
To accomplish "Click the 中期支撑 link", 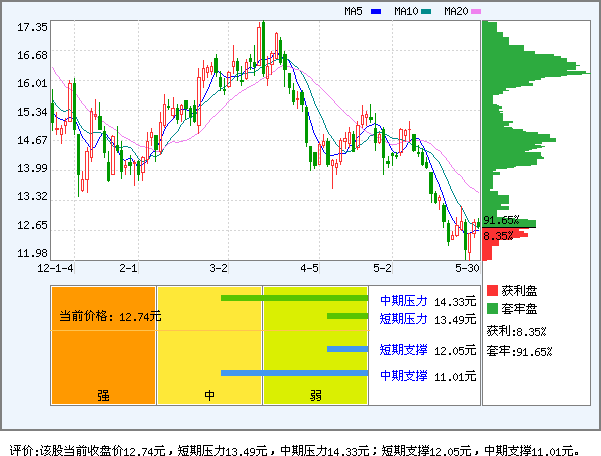I will [404, 376].
